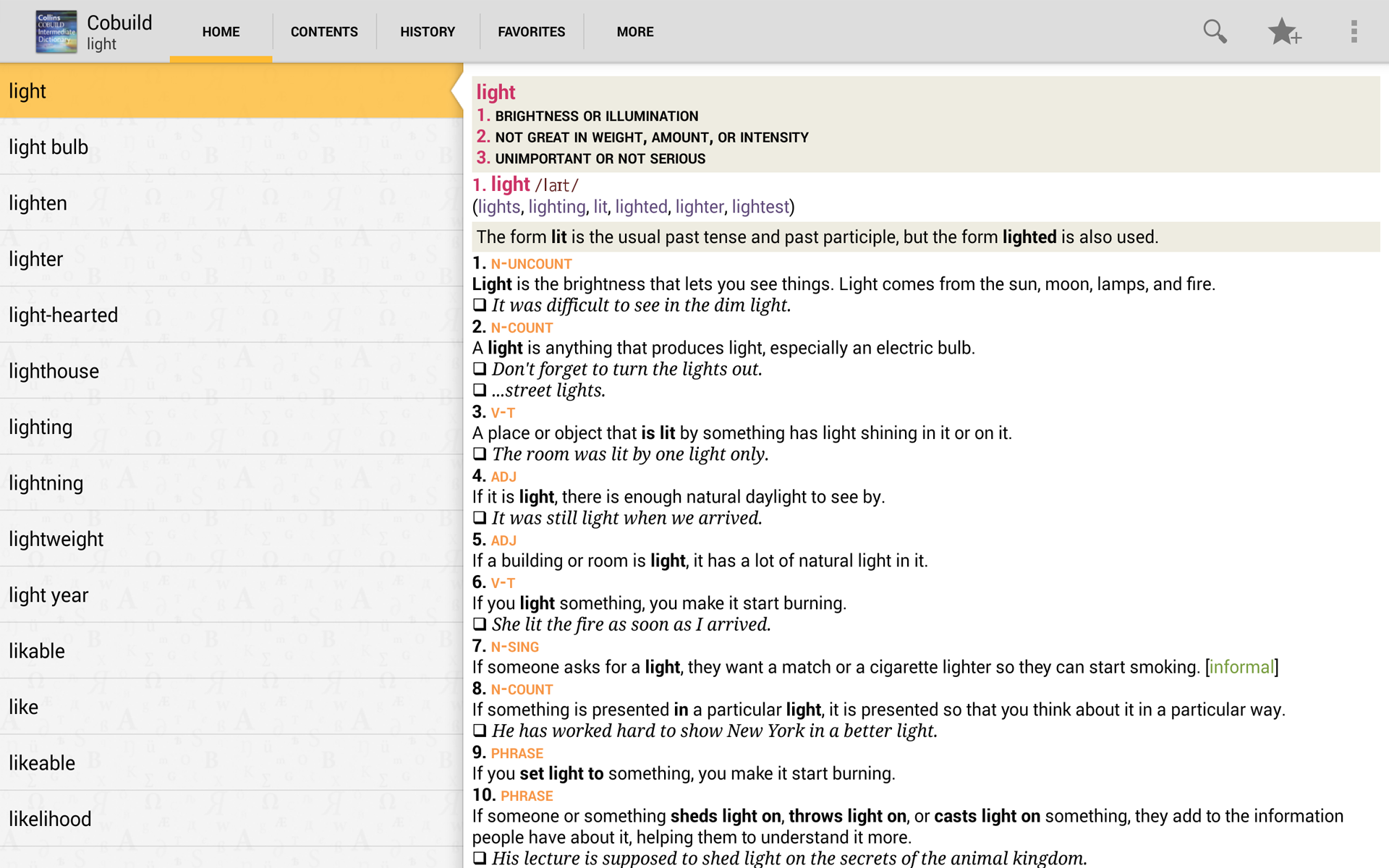
Task: Select 'light bulb' in word list
Action: tap(48, 148)
